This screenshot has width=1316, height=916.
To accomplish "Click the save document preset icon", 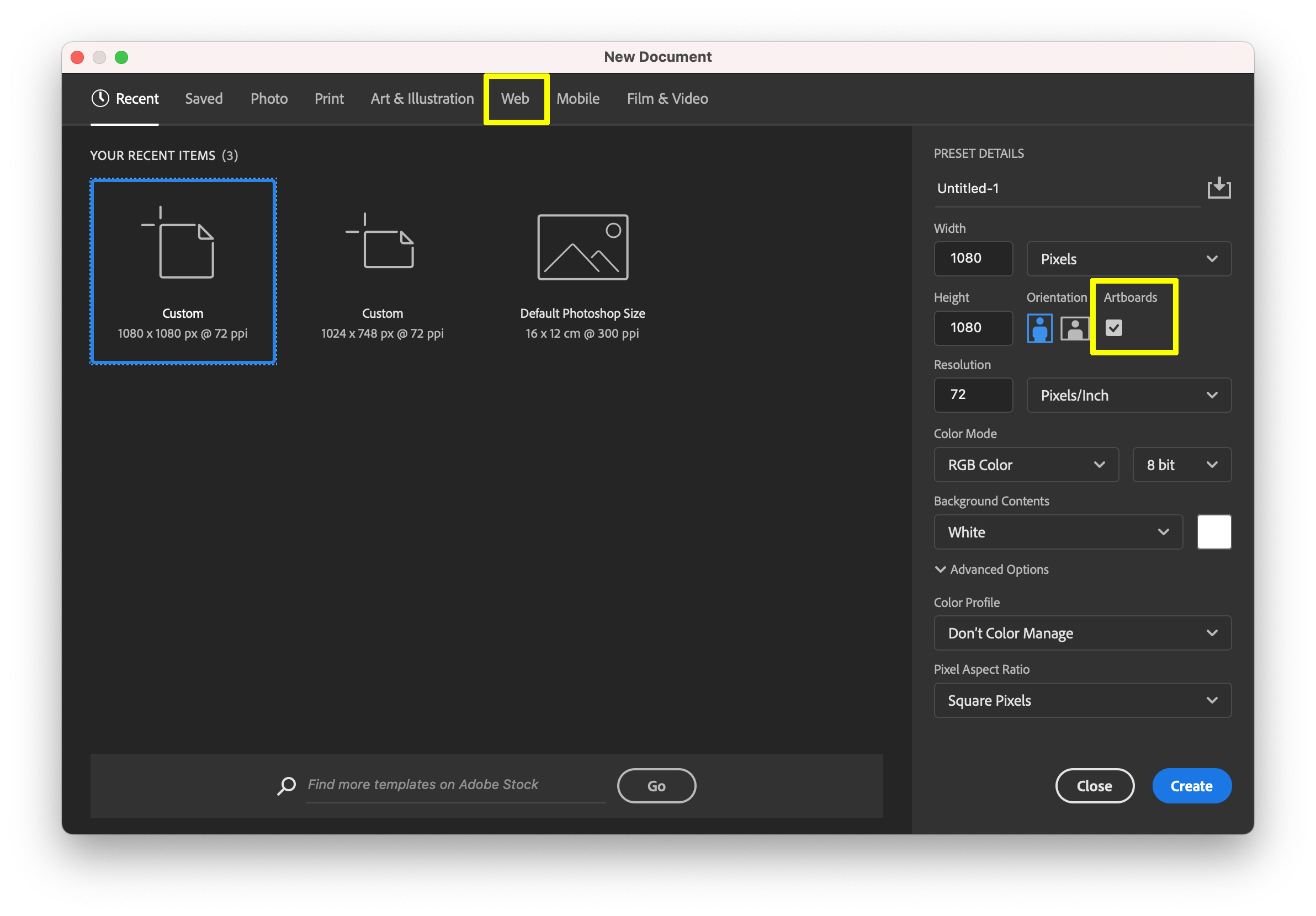I will click(x=1218, y=188).
